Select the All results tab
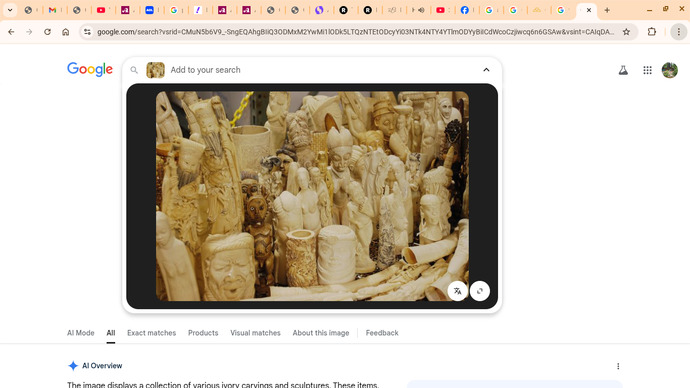The height and width of the screenshot is (388, 690). coord(110,333)
